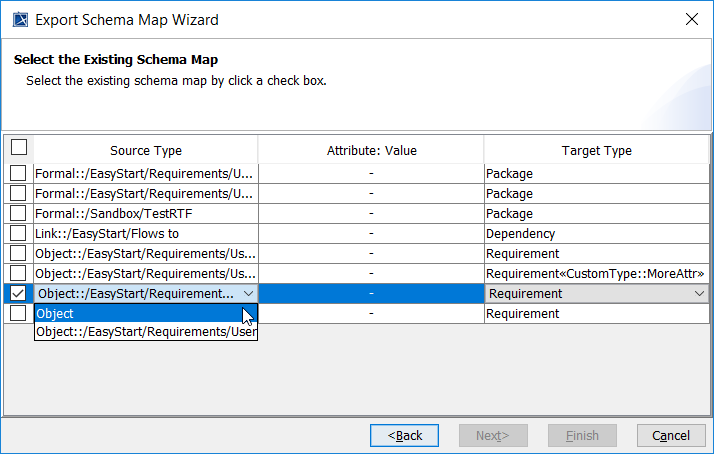
Task: Click the Target Type column header
Action: pyautogui.click(x=597, y=150)
